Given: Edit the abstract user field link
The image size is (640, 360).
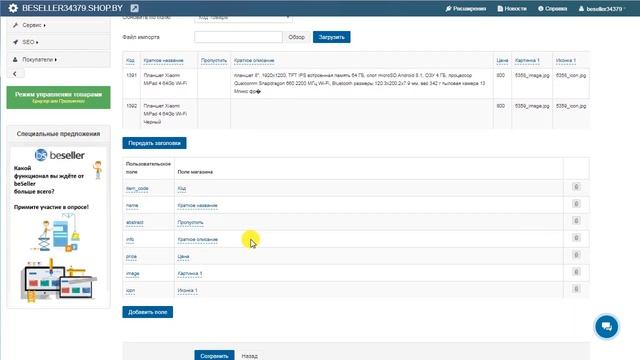Looking at the screenshot, I should tap(135, 222).
